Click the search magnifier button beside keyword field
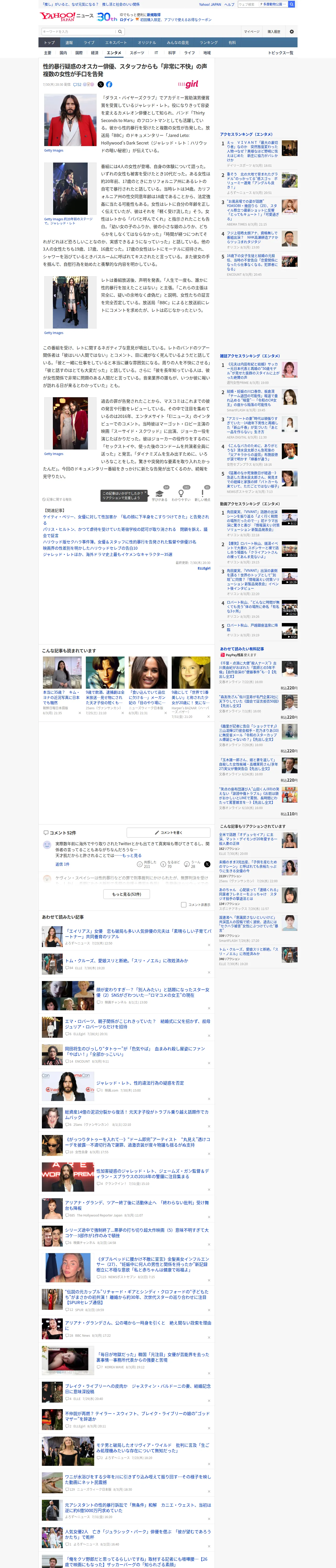This screenshot has width=336, height=1568. 120,32
